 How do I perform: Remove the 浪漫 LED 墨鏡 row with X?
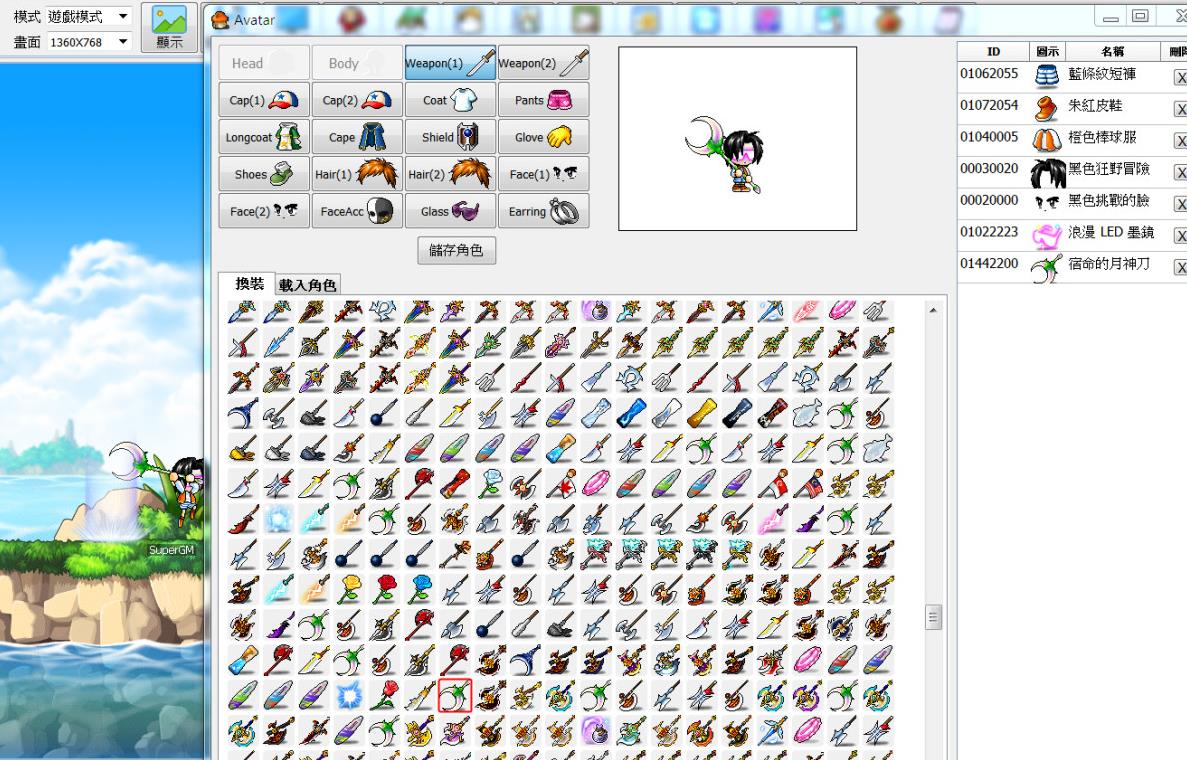[1179, 235]
